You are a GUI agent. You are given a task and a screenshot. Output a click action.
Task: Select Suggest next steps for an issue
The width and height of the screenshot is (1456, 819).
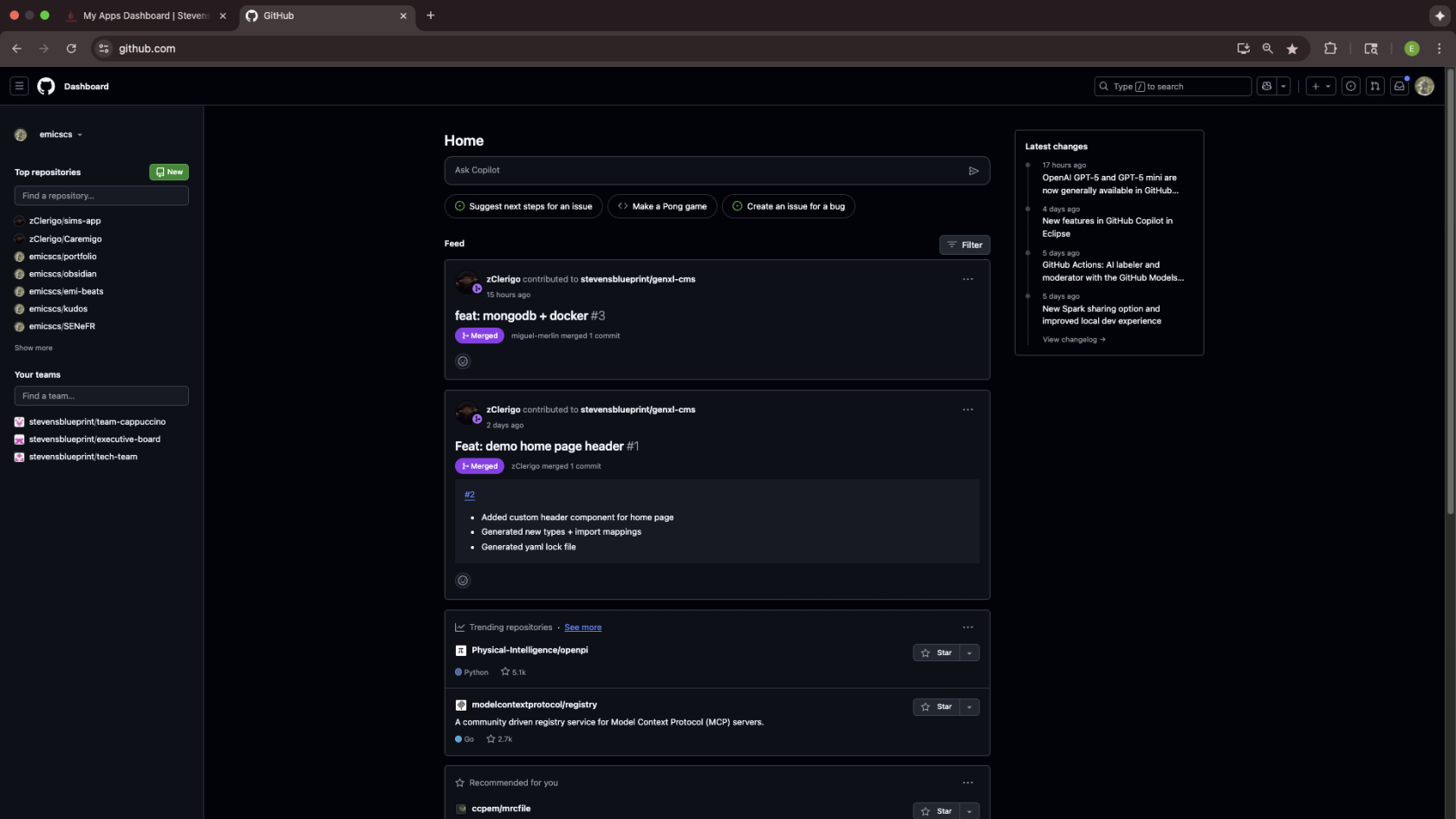click(x=523, y=206)
